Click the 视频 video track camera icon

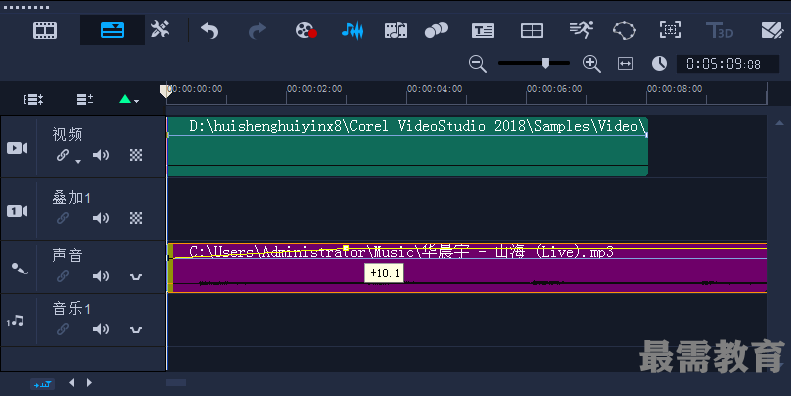click(x=17, y=148)
